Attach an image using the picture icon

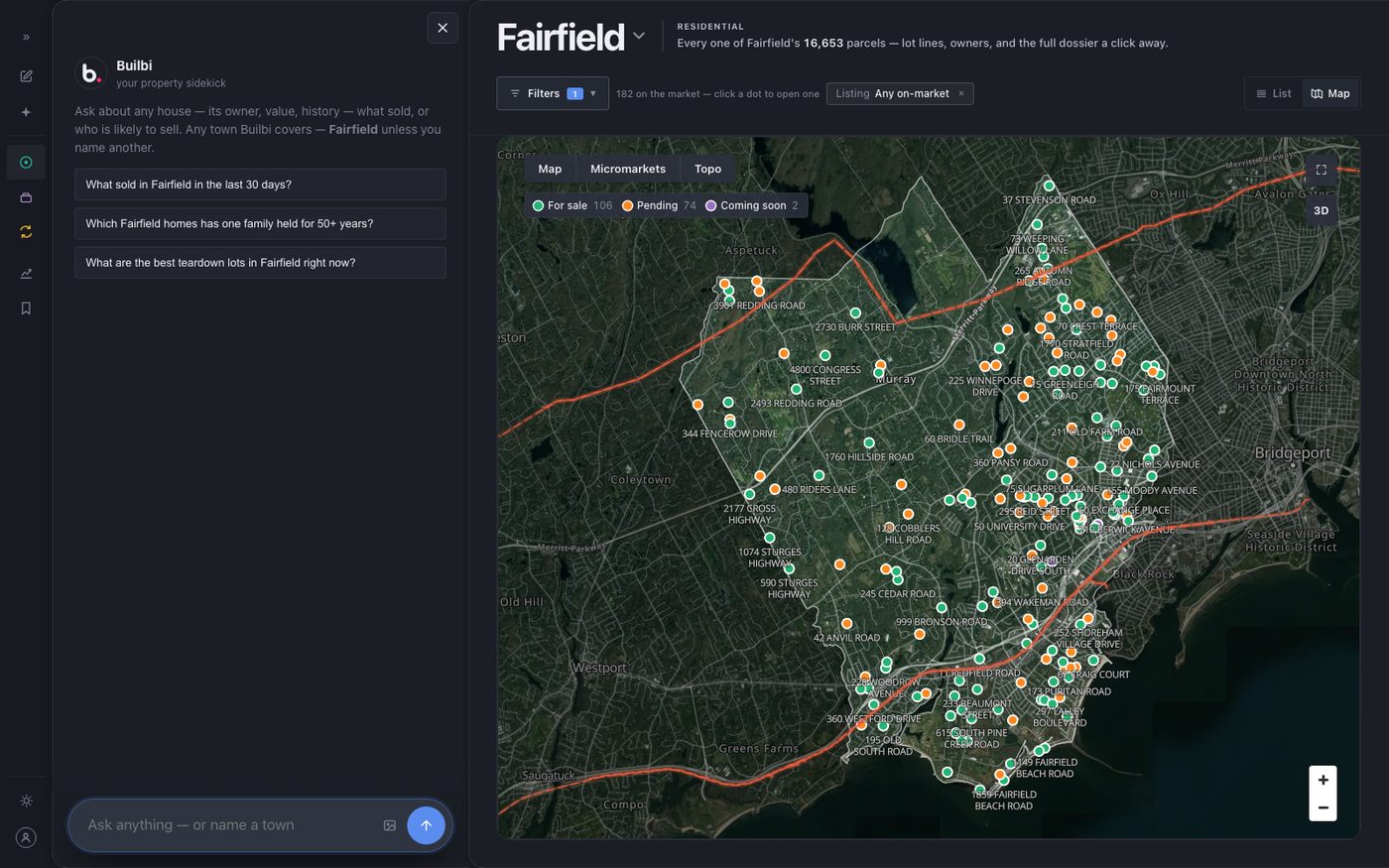point(390,825)
